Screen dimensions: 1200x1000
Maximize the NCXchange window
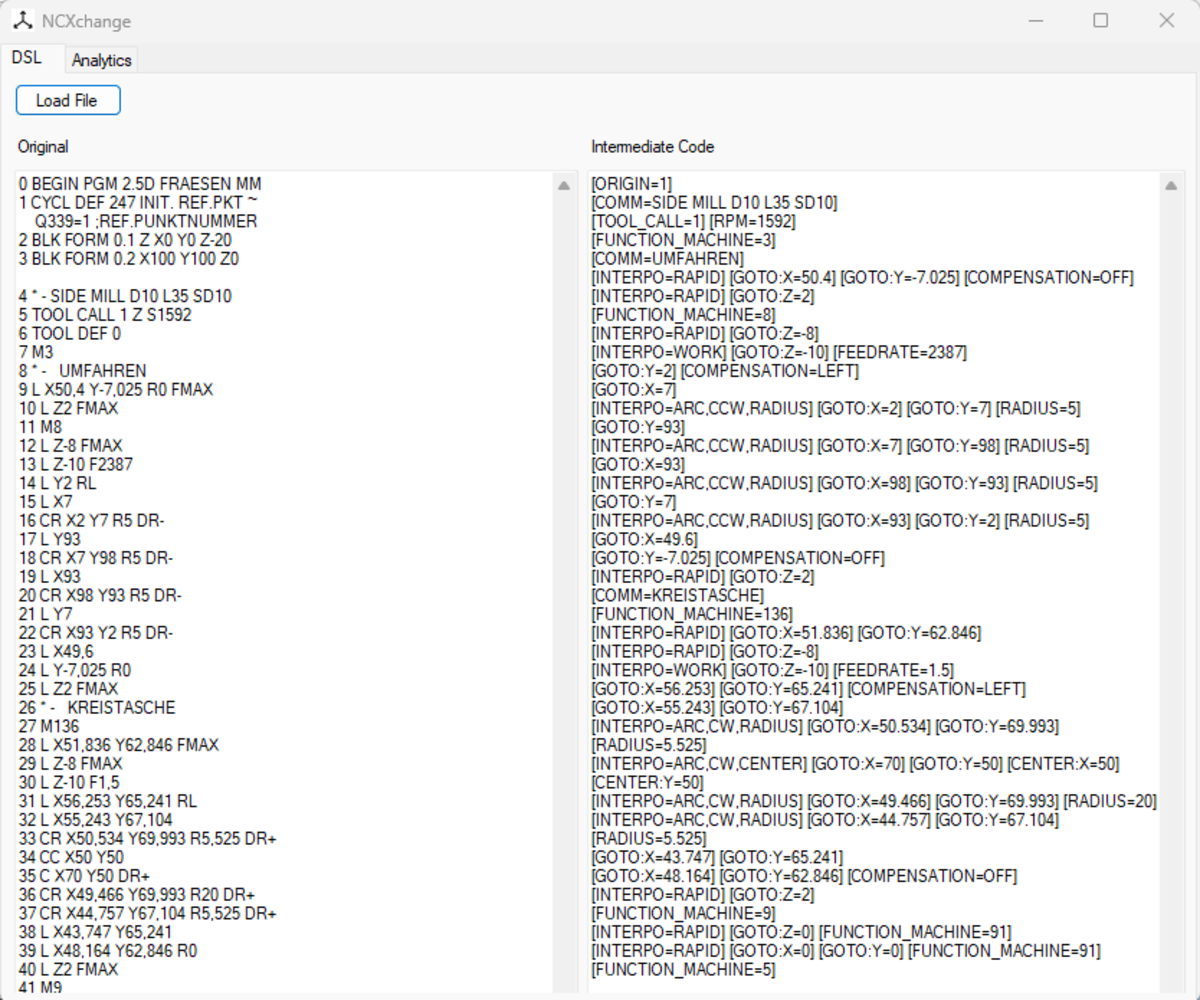tap(1100, 21)
